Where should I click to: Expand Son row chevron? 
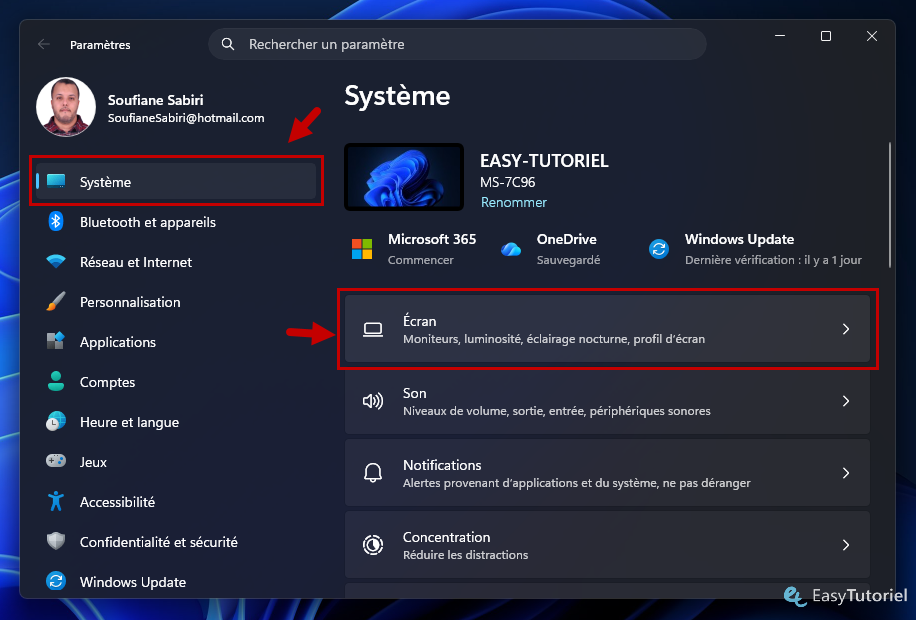[x=846, y=401]
